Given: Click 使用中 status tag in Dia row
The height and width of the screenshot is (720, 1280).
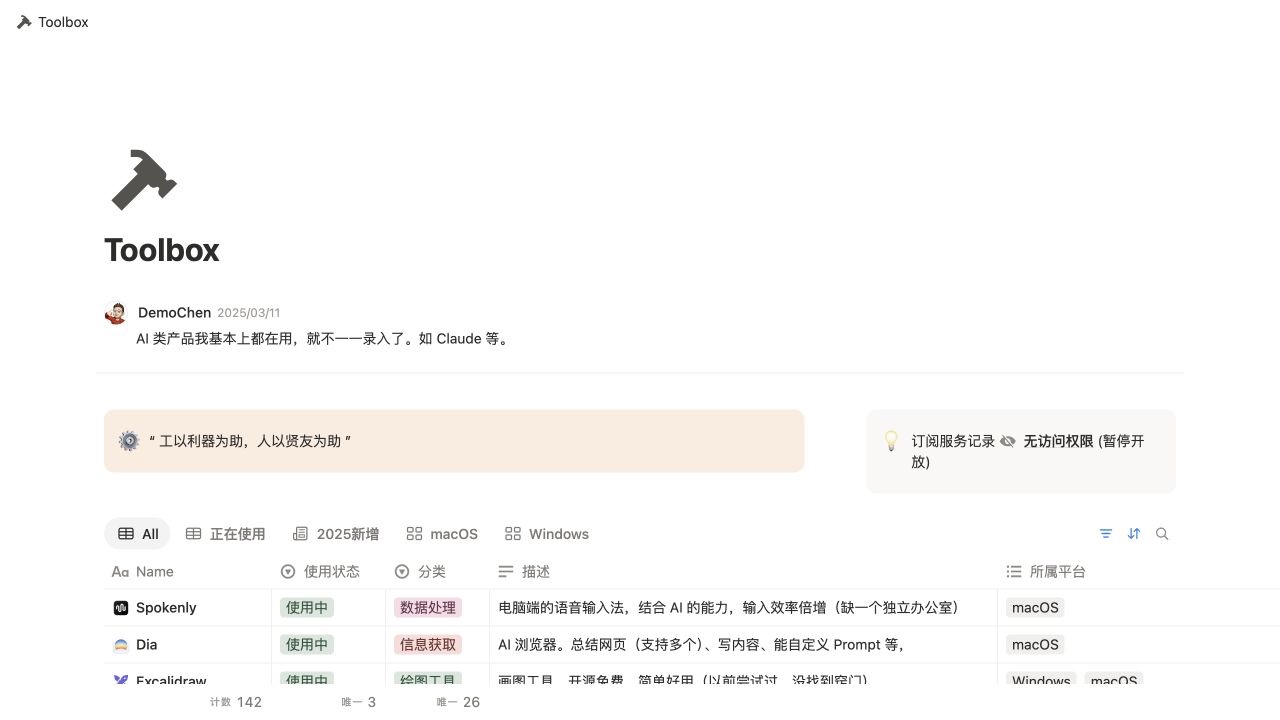Looking at the screenshot, I should tap(307, 645).
